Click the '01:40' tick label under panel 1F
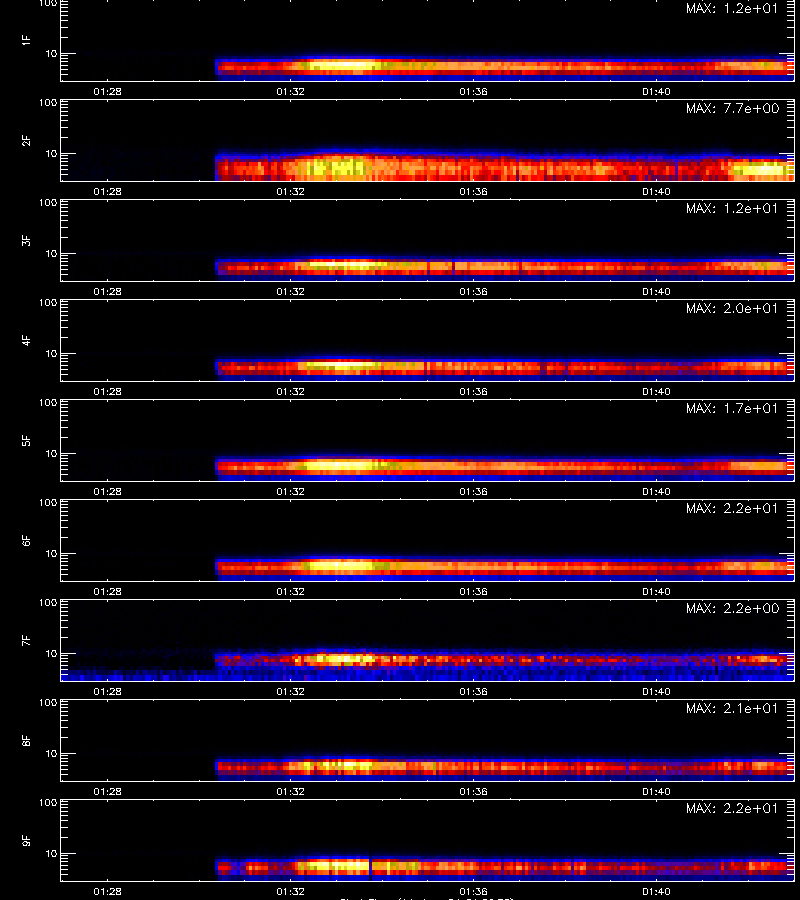This screenshot has width=800, height=900. click(657, 91)
